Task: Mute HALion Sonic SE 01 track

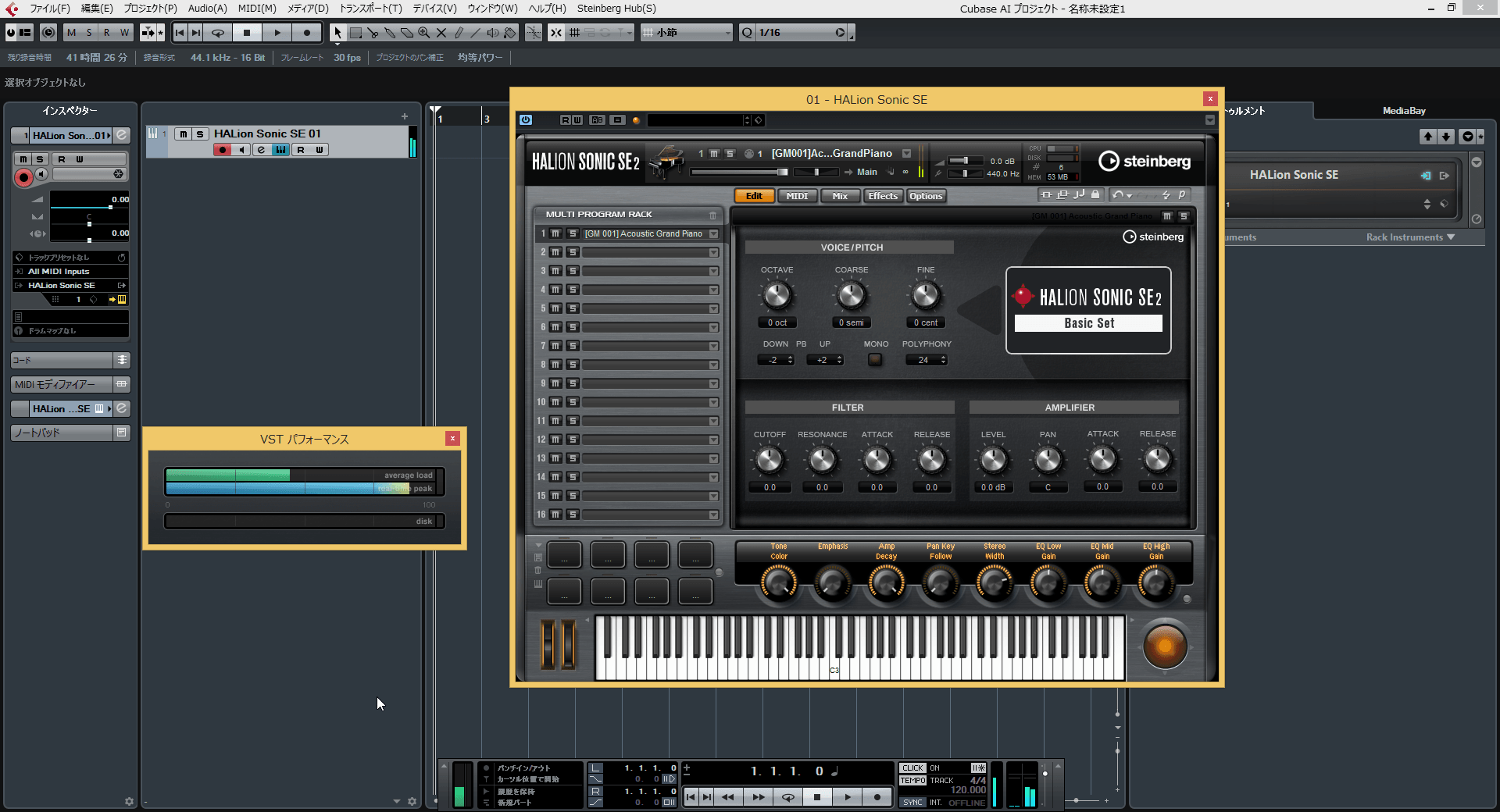Action: [184, 134]
